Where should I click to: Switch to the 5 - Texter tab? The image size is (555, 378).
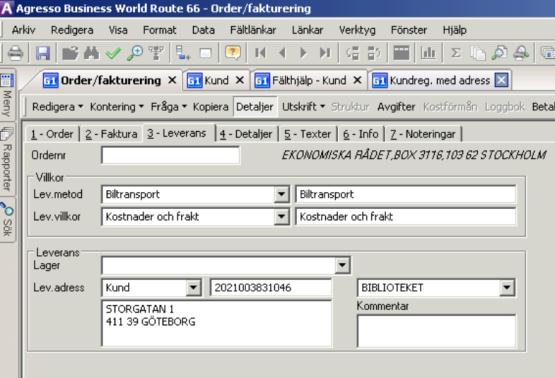[308, 134]
